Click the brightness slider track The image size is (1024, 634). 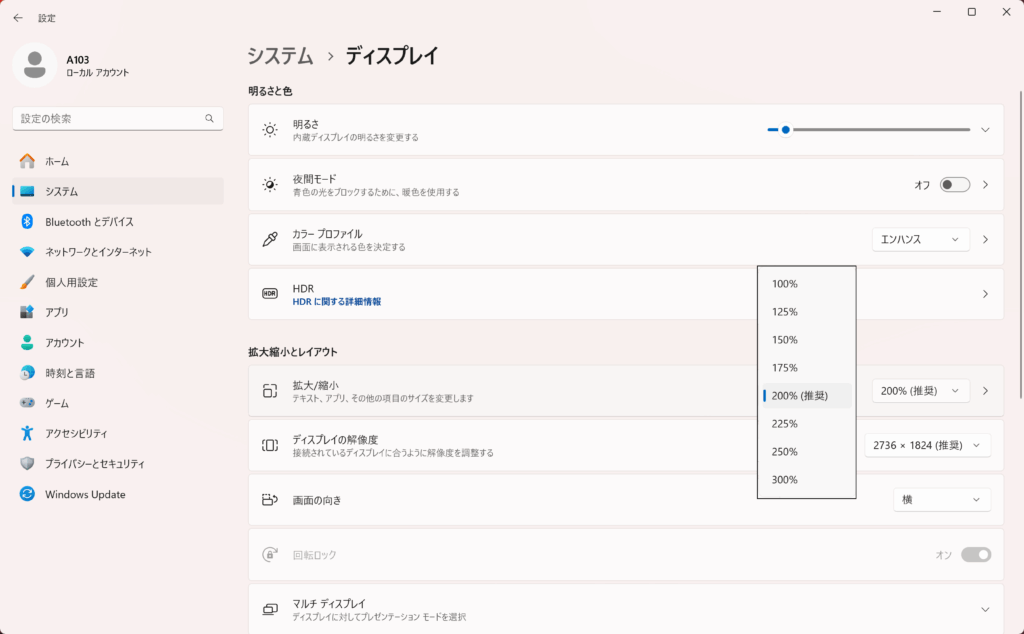(869, 130)
